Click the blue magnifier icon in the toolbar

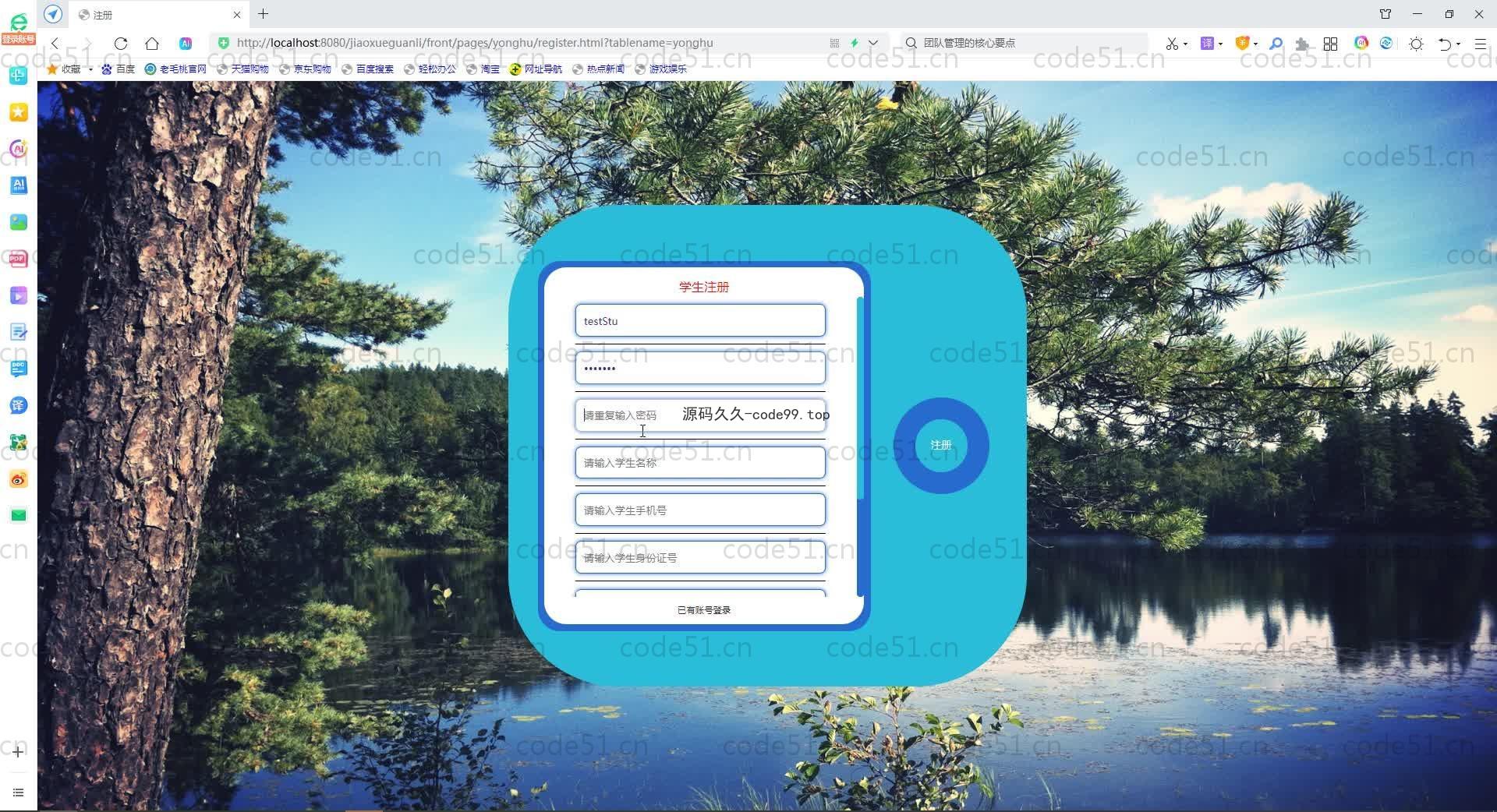pyautogui.click(x=1276, y=44)
